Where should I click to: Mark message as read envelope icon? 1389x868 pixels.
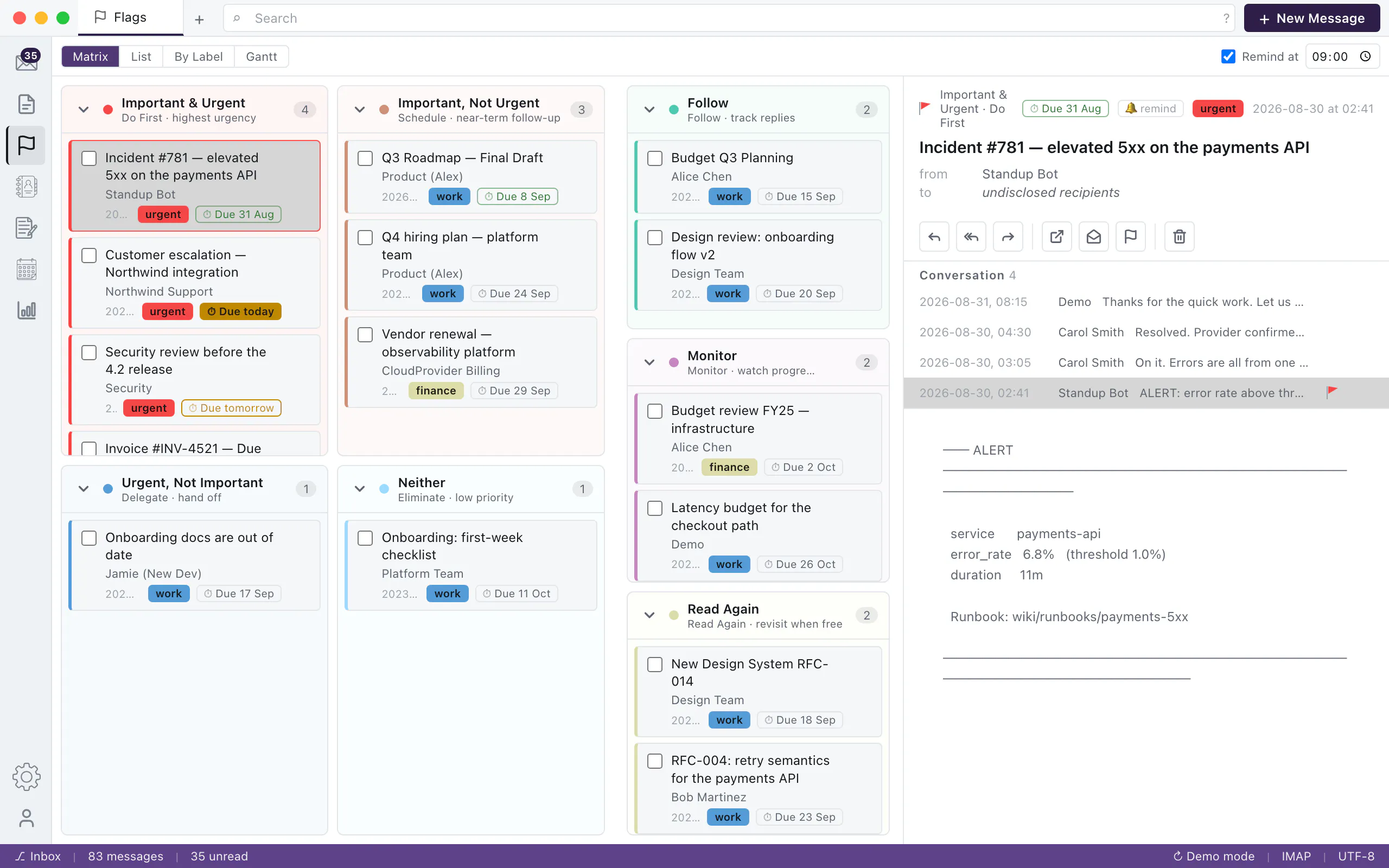[1093, 237]
